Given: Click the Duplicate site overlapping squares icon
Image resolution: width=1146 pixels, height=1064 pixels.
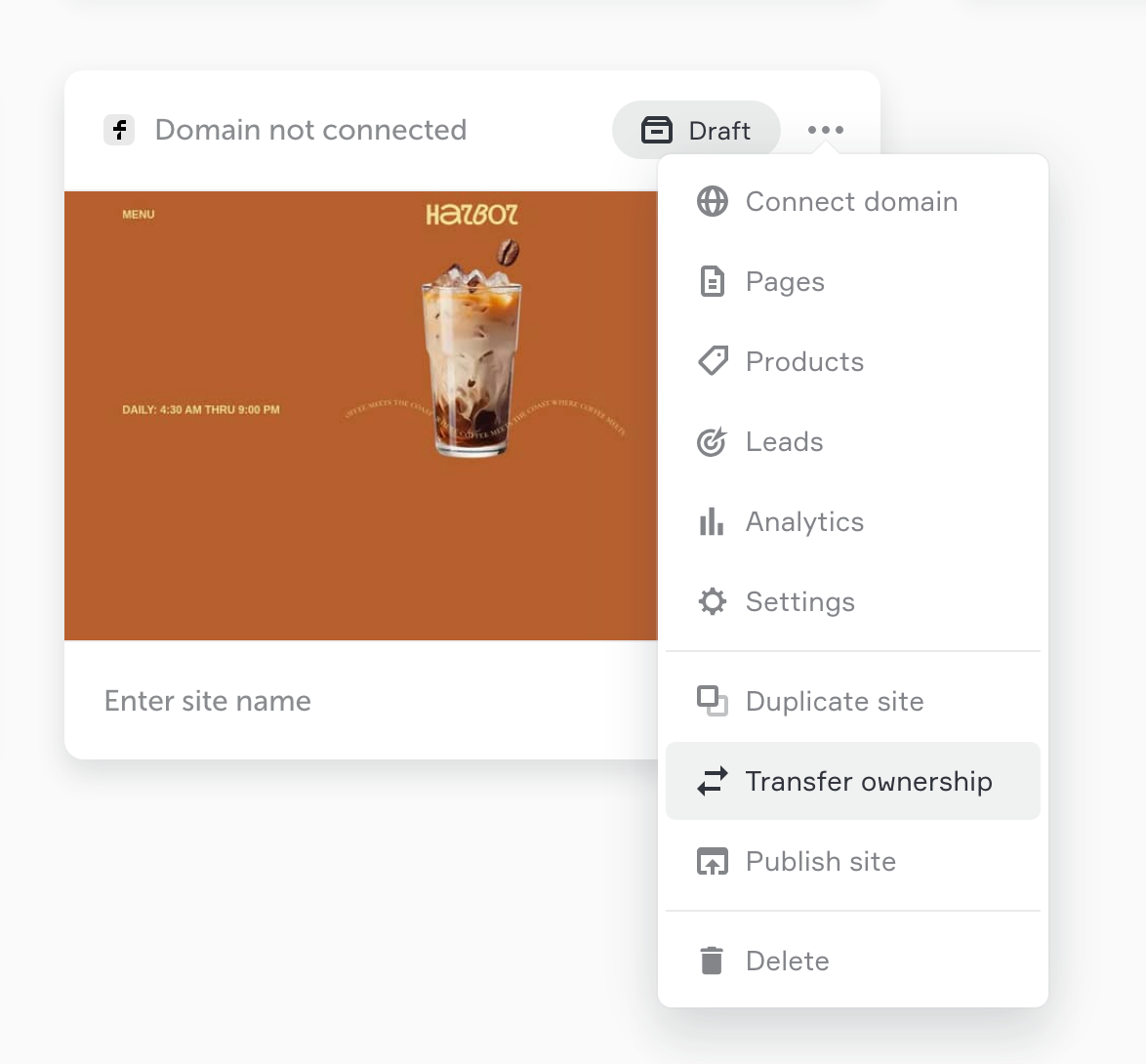Looking at the screenshot, I should click(712, 701).
